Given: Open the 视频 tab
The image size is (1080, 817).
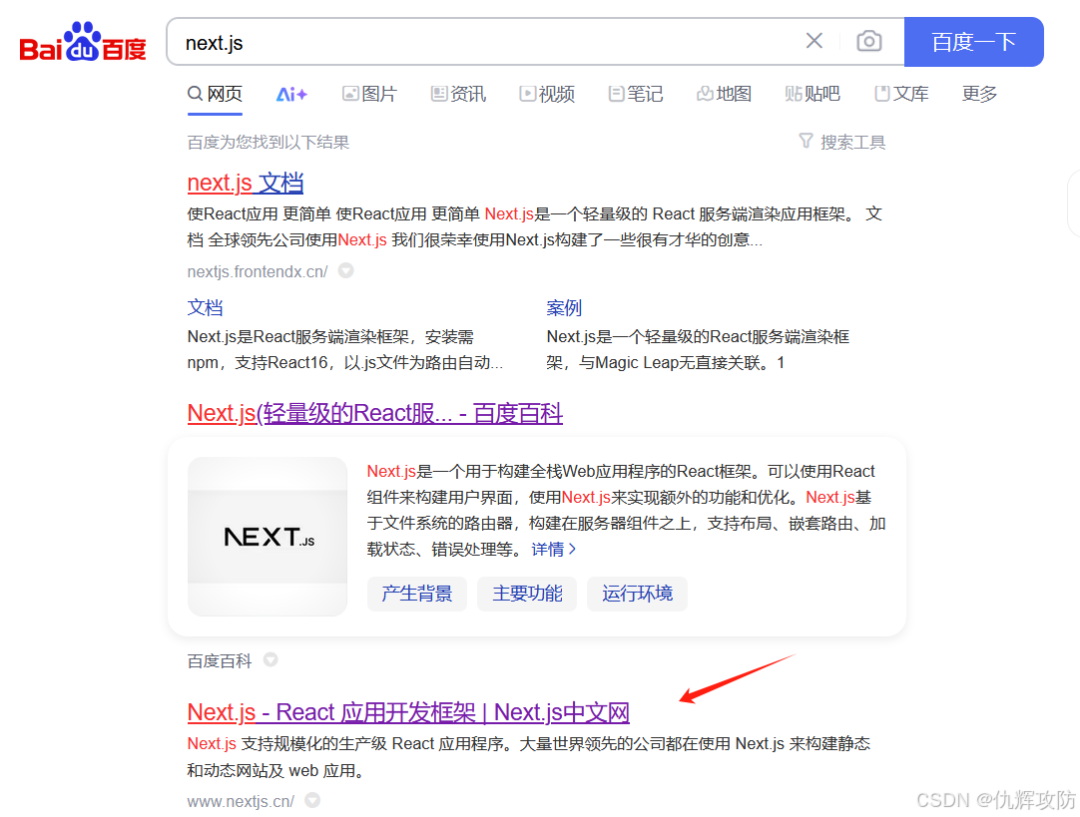Looking at the screenshot, I should point(547,94).
